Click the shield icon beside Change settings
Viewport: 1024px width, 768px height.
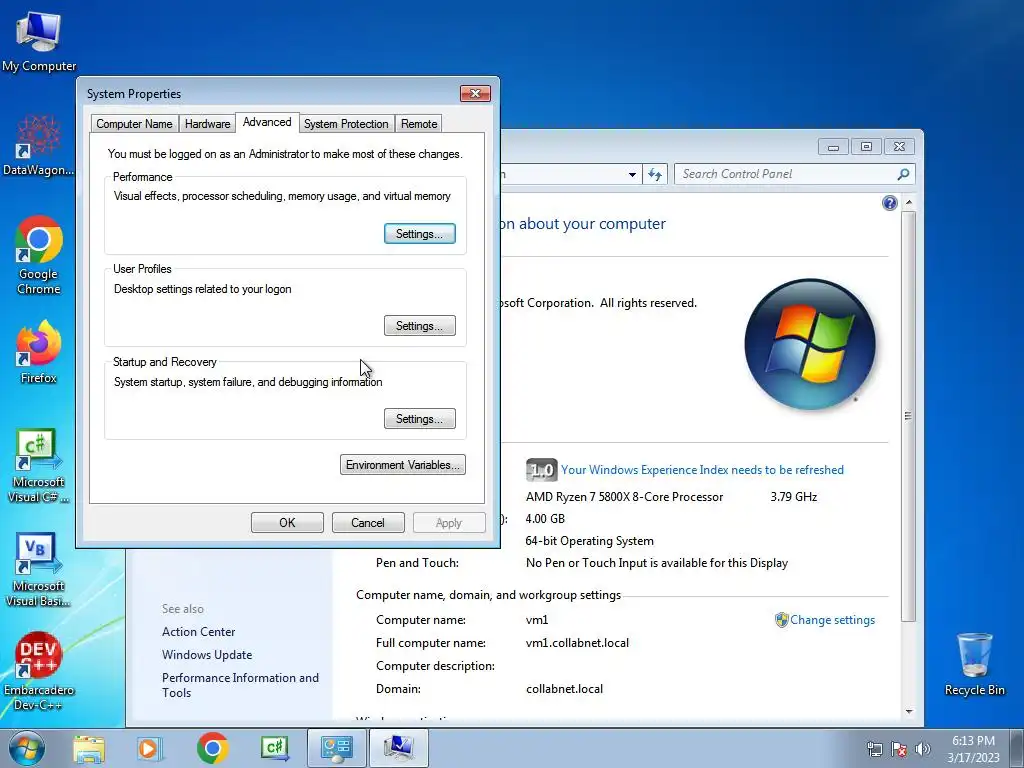coord(781,620)
